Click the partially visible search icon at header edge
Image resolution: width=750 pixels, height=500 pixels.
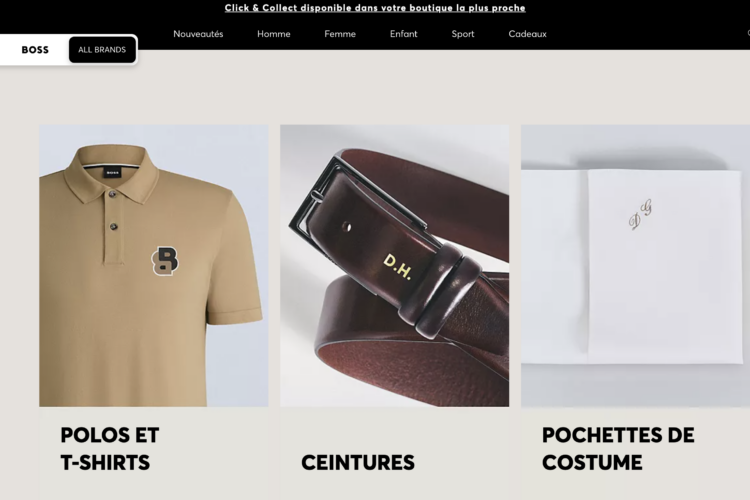pos(748,33)
